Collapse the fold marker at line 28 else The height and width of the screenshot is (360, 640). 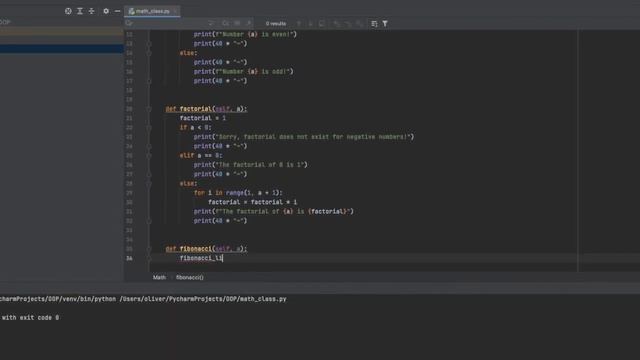tap(149, 184)
